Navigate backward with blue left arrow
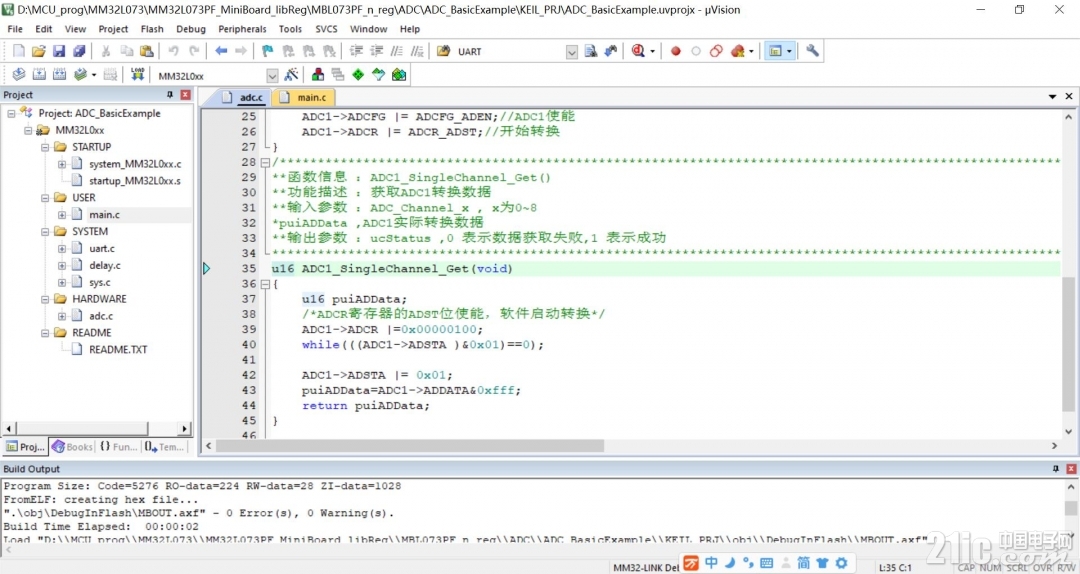The height and width of the screenshot is (574, 1080). point(221,51)
